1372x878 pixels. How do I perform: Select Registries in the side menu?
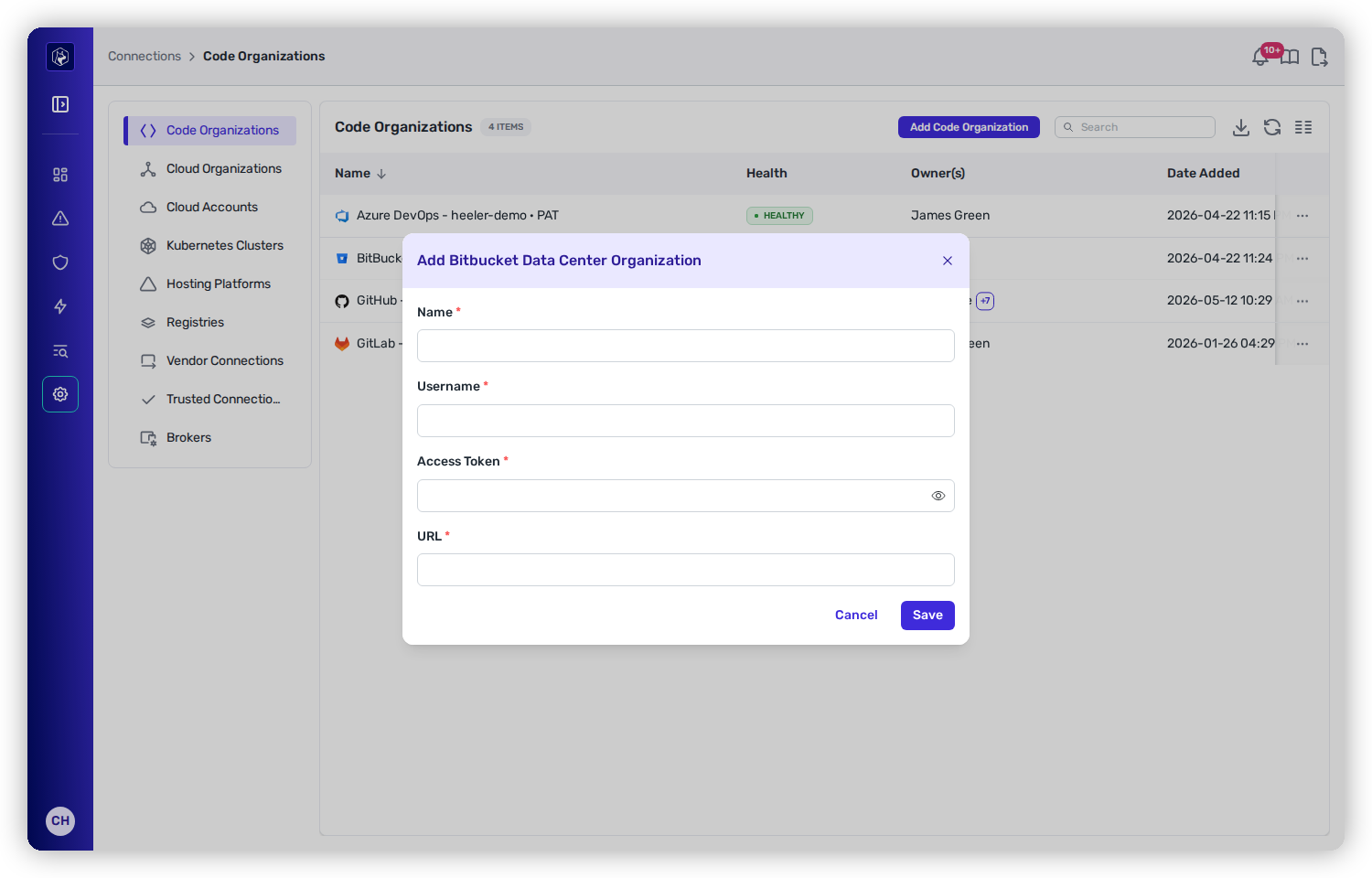(x=210, y=323)
